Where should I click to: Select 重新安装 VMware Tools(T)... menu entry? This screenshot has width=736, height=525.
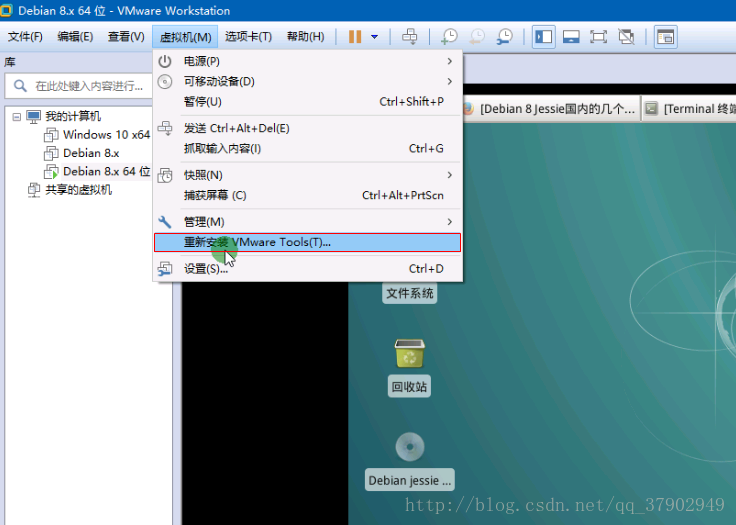click(307, 242)
